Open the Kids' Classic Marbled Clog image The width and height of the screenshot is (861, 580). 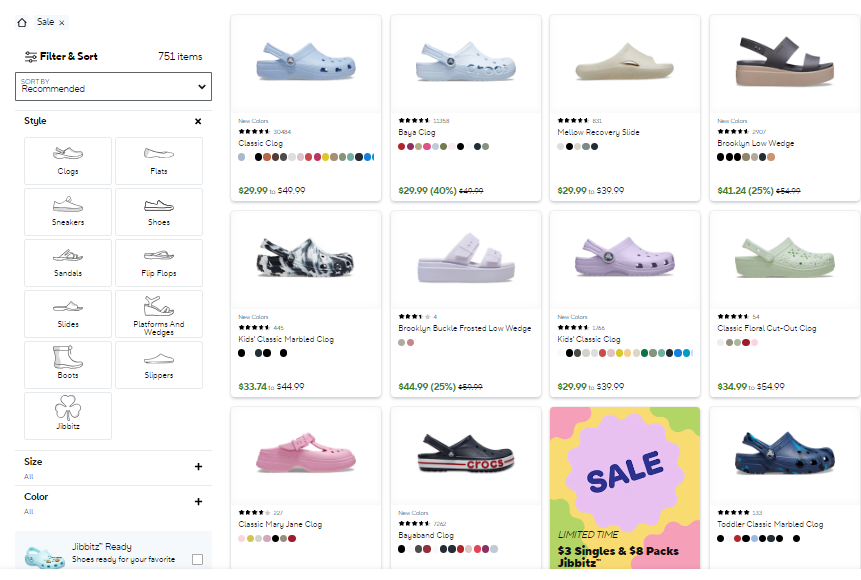pos(306,259)
